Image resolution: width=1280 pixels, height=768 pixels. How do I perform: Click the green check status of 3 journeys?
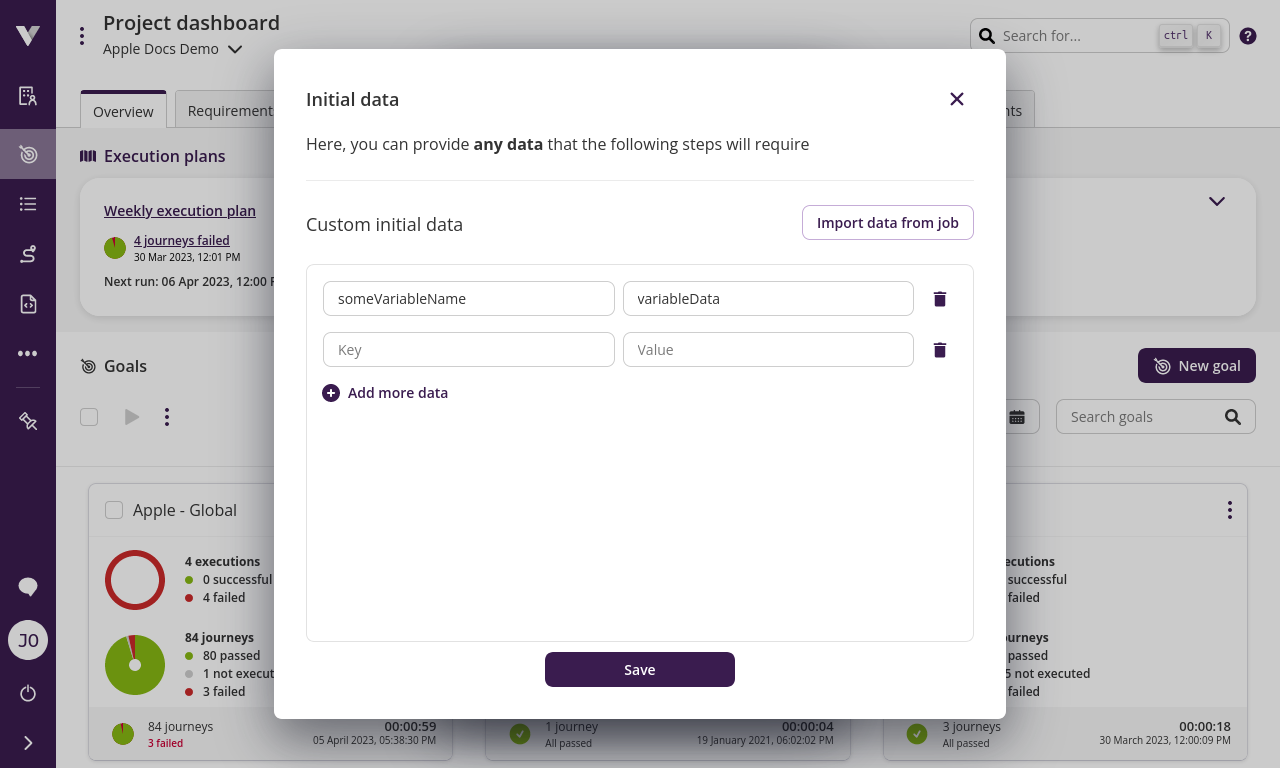click(917, 734)
